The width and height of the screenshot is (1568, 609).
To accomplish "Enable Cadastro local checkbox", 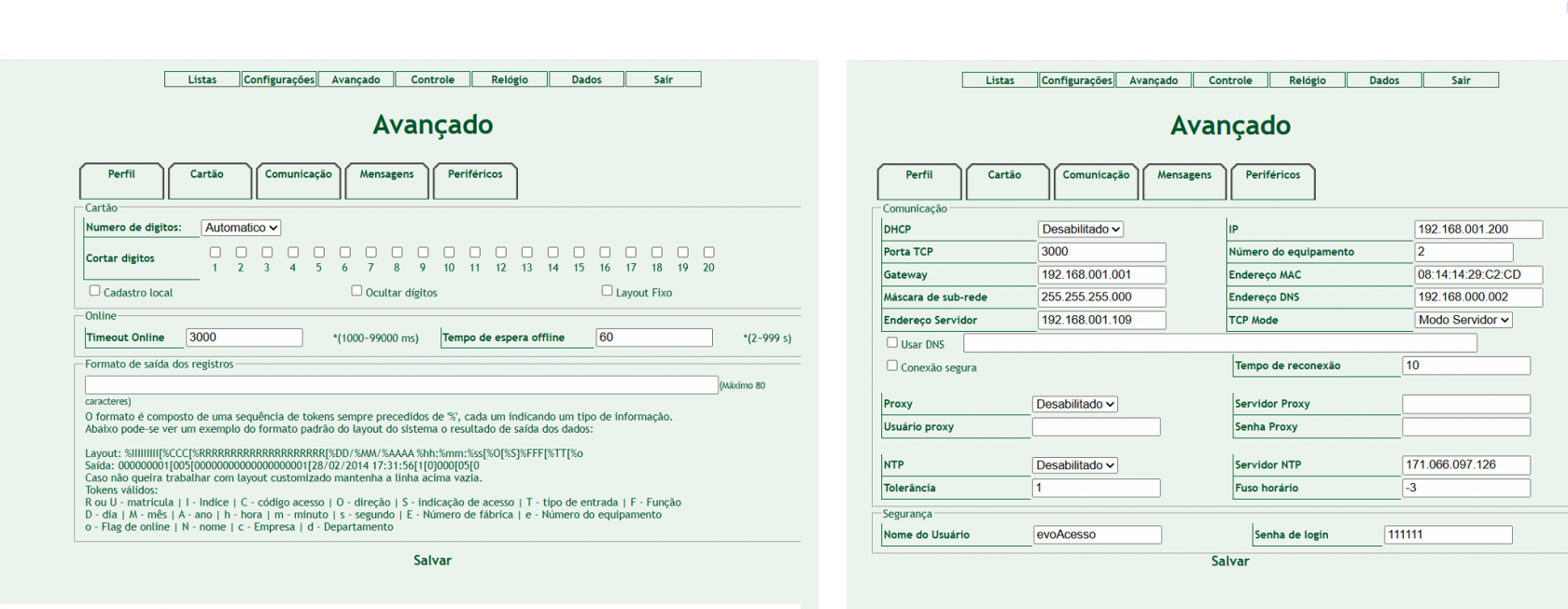I will pos(94,291).
